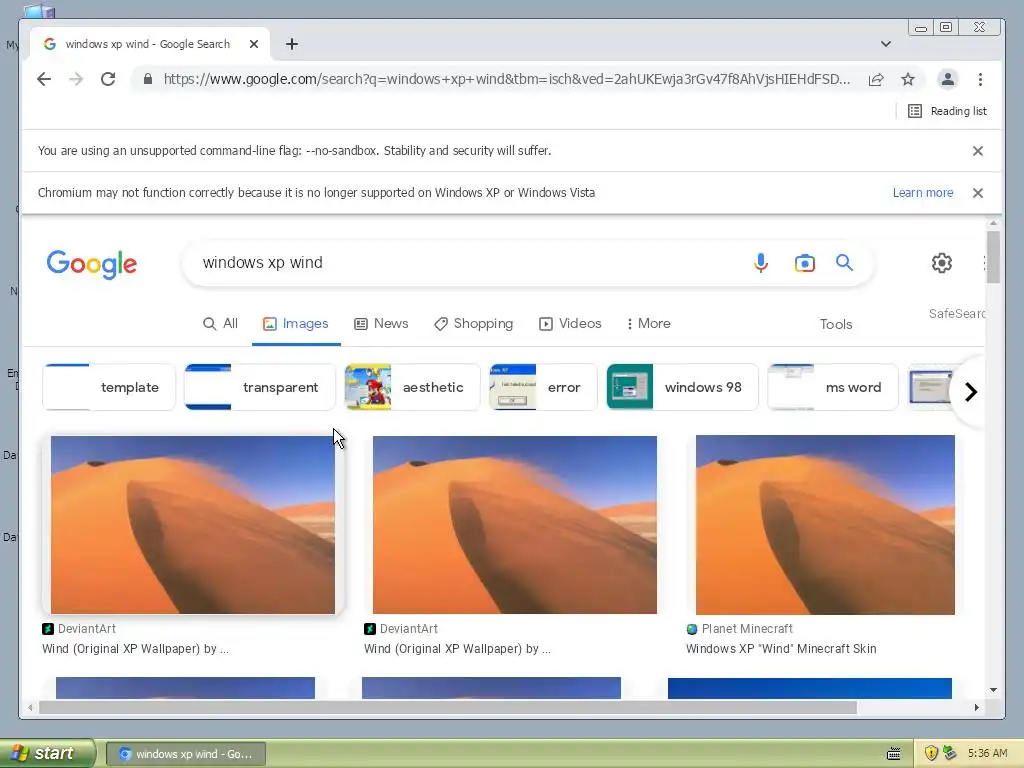
Task: Bookmark this page with star
Action: 908,79
